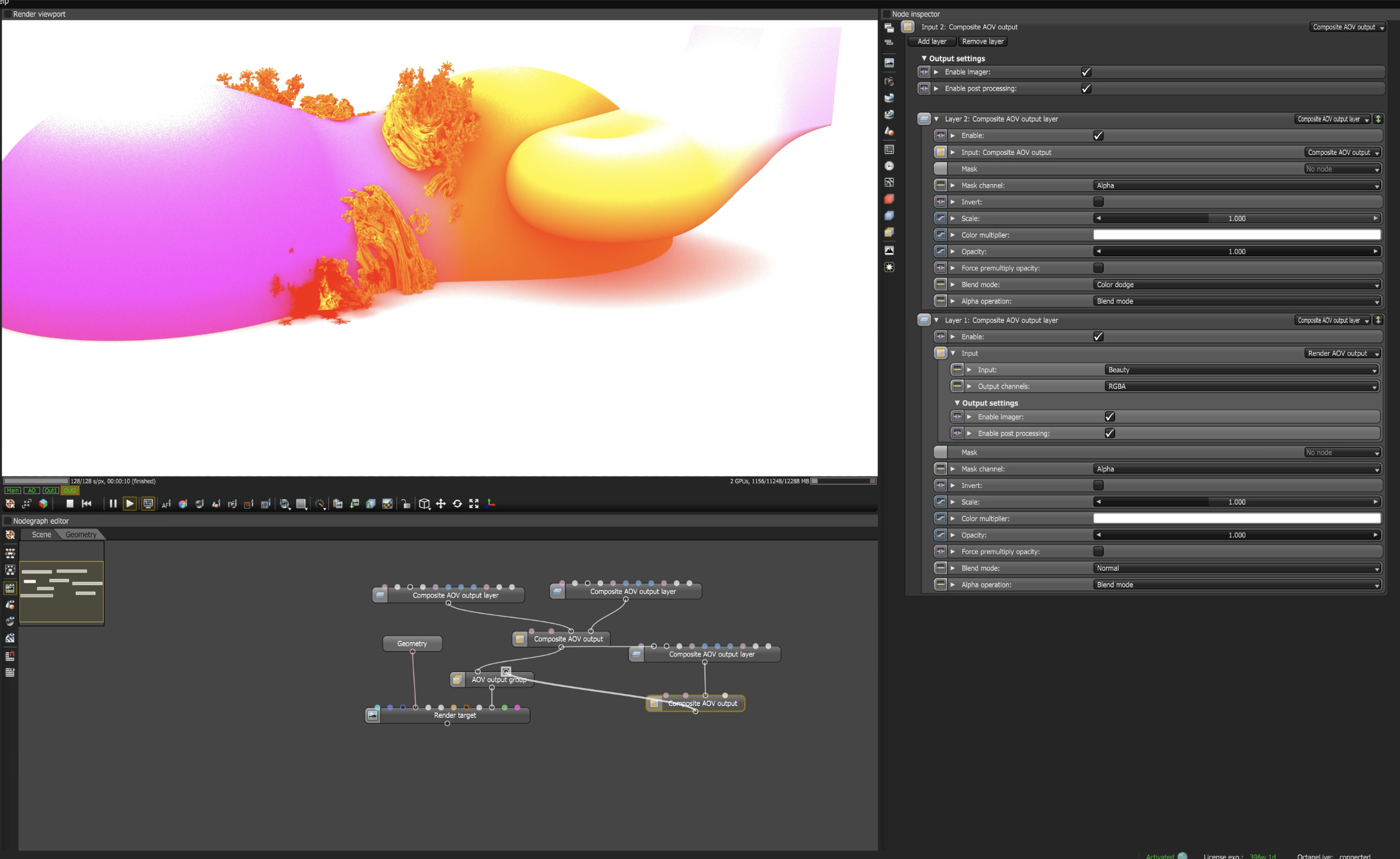Open Layer 1 Mask channel dropdown
Image resolution: width=1400 pixels, height=859 pixels.
click(x=1237, y=469)
